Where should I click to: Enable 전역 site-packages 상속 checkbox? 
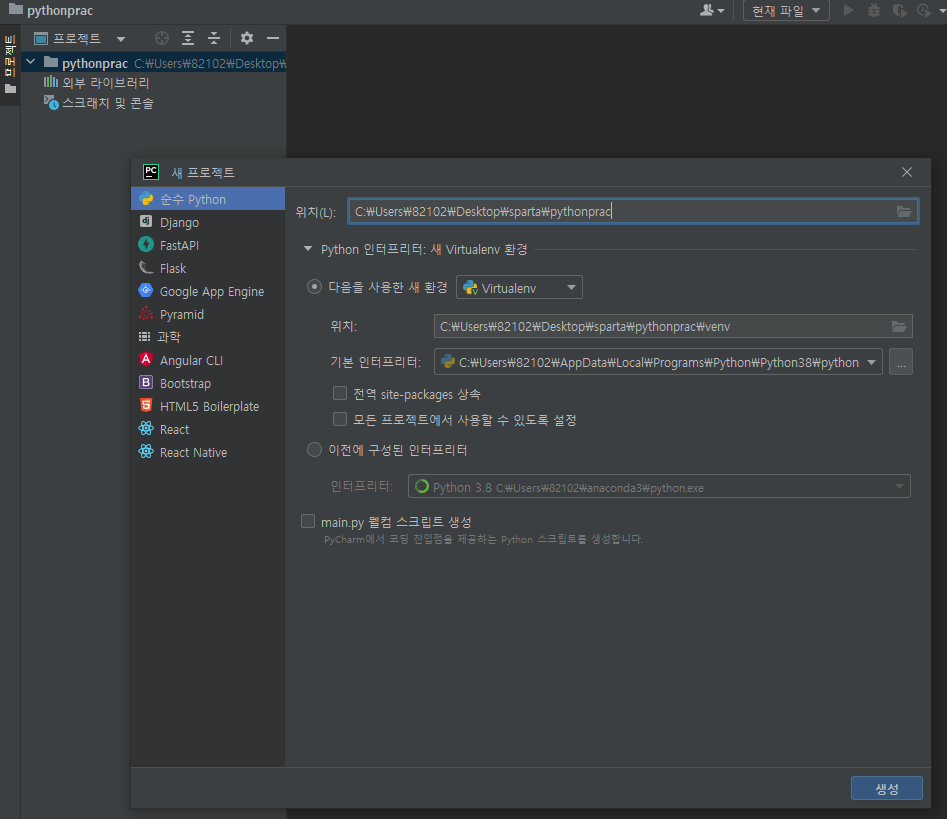tap(340, 394)
